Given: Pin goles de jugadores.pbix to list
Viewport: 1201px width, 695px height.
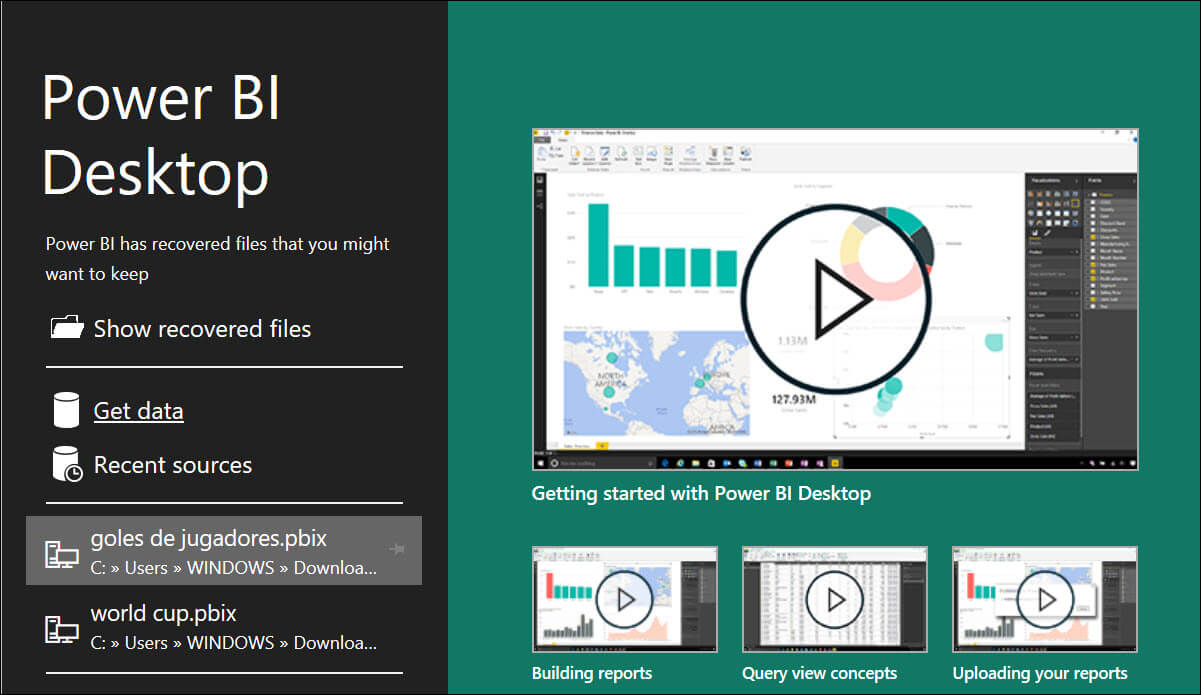Looking at the screenshot, I should tap(396, 549).
